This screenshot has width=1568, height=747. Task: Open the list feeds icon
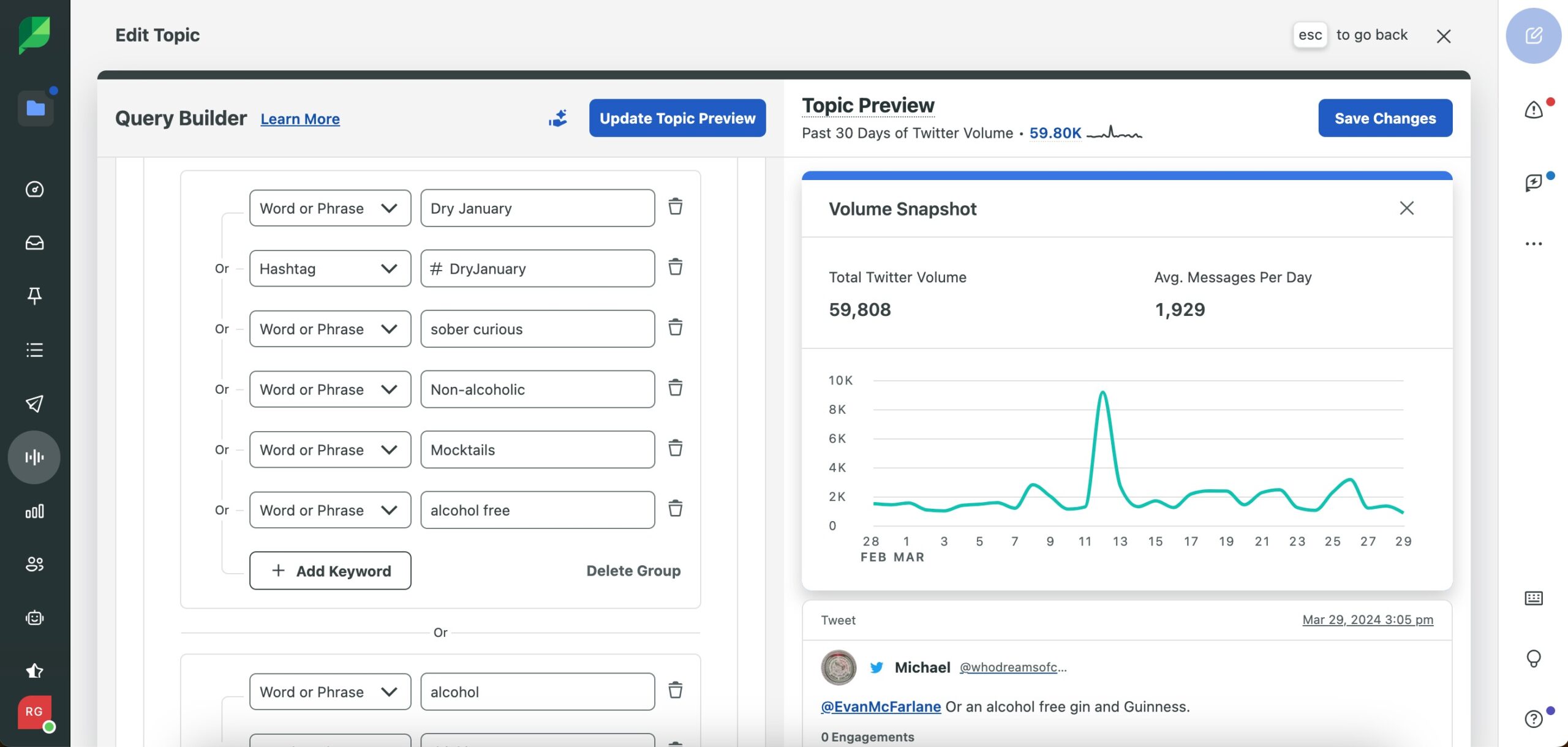coord(34,350)
